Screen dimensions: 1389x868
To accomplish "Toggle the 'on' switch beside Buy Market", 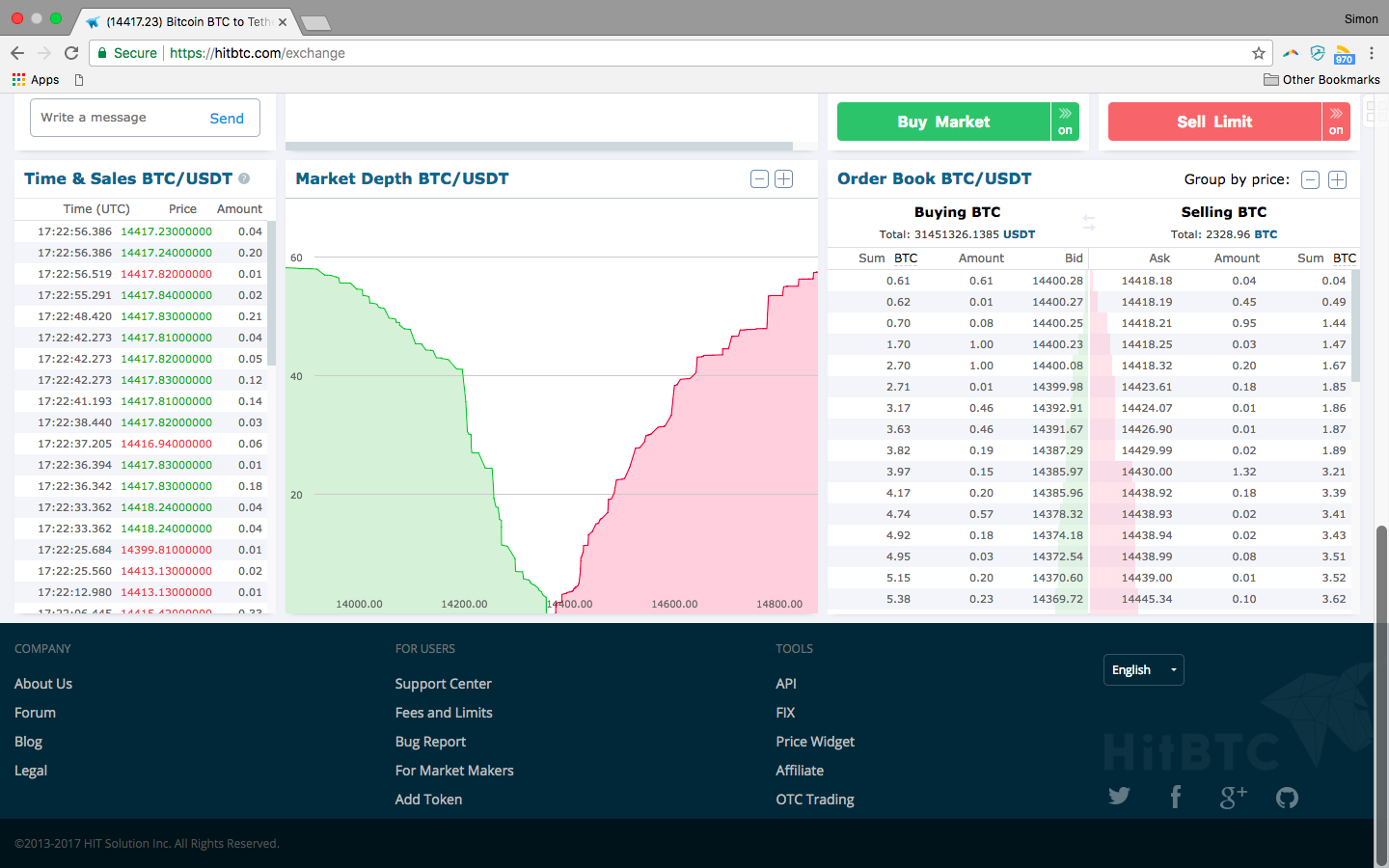I will click(x=1065, y=122).
